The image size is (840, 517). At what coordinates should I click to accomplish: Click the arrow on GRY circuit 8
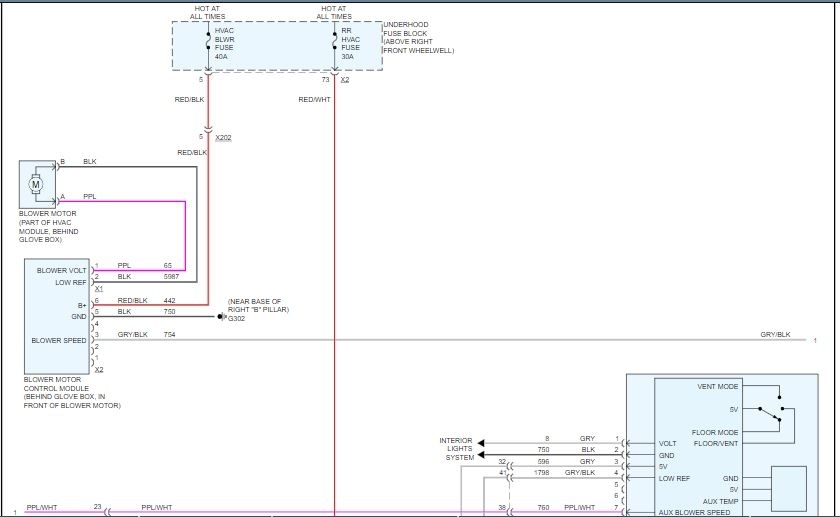(481, 441)
